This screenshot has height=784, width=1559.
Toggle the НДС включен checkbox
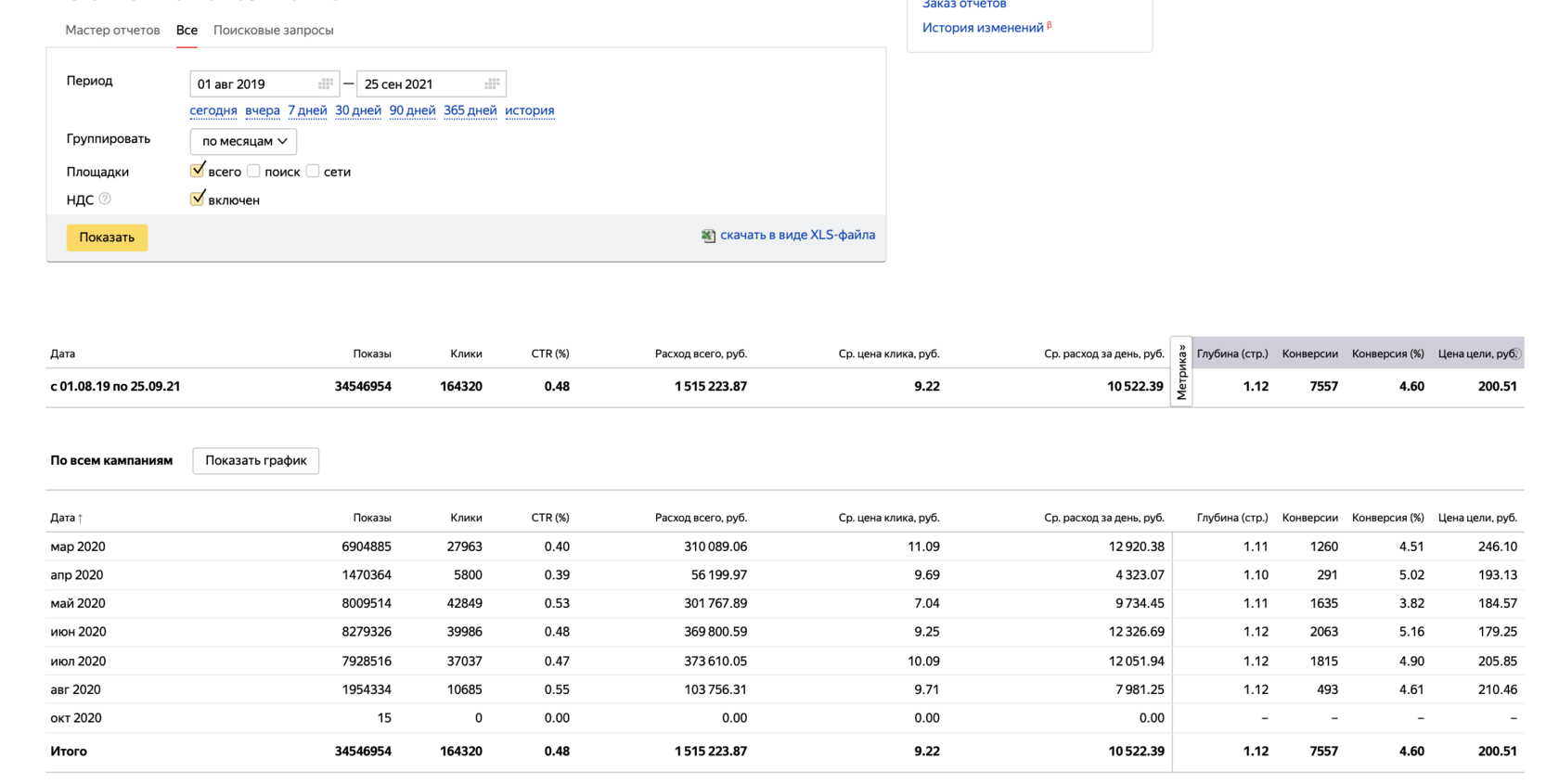(x=197, y=199)
